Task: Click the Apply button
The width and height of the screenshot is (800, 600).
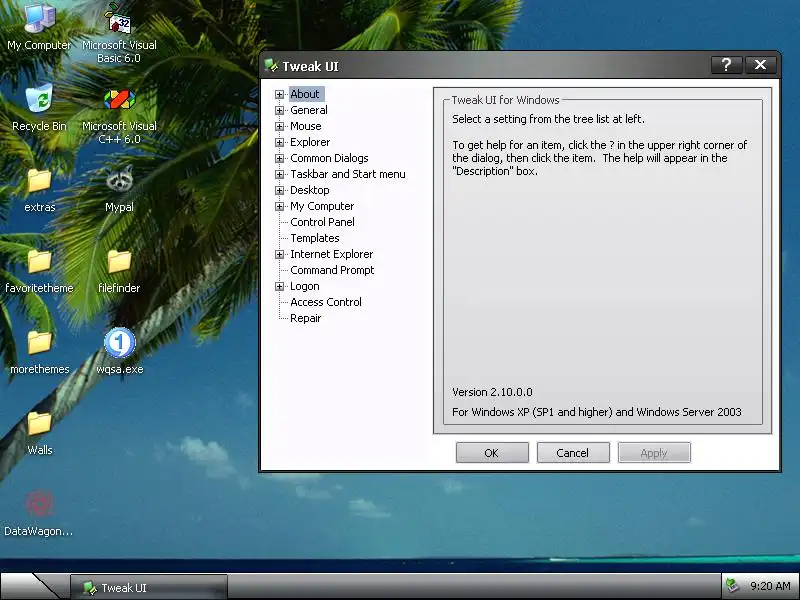Action: point(654,453)
